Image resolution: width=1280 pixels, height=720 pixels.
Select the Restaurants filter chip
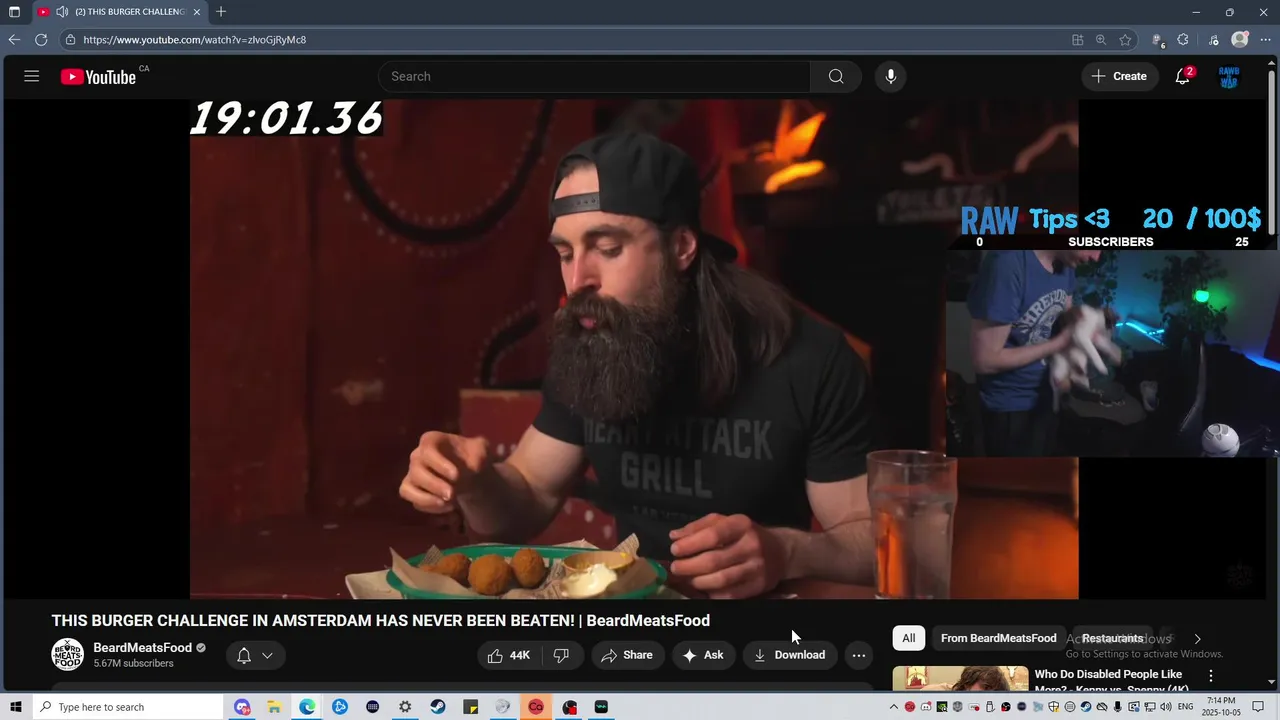[x=1112, y=638]
